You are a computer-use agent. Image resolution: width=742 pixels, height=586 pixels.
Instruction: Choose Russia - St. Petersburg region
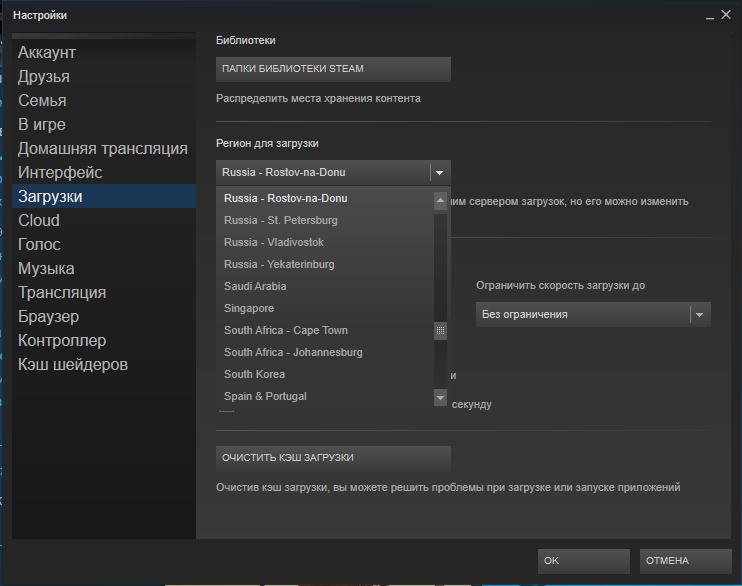(325, 221)
